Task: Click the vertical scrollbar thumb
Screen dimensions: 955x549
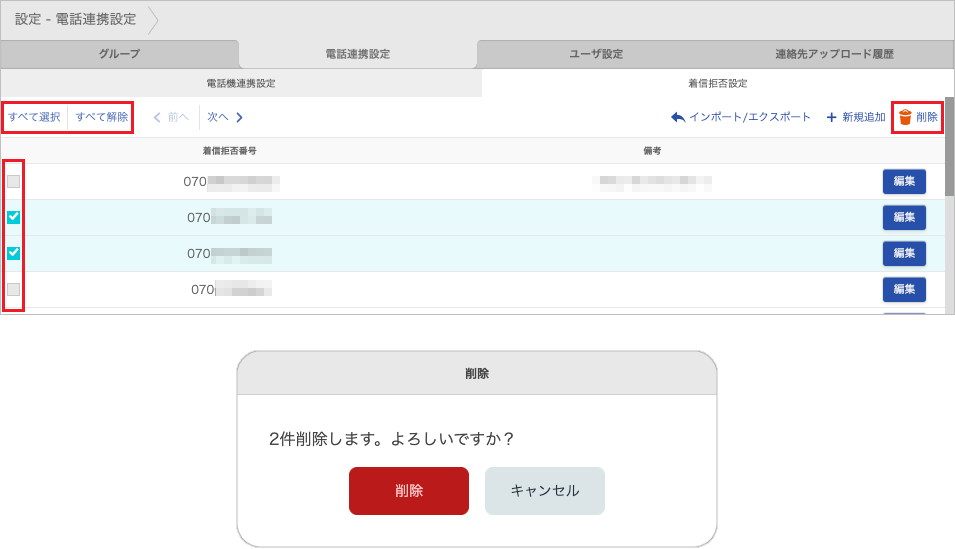Action: pos(950,146)
